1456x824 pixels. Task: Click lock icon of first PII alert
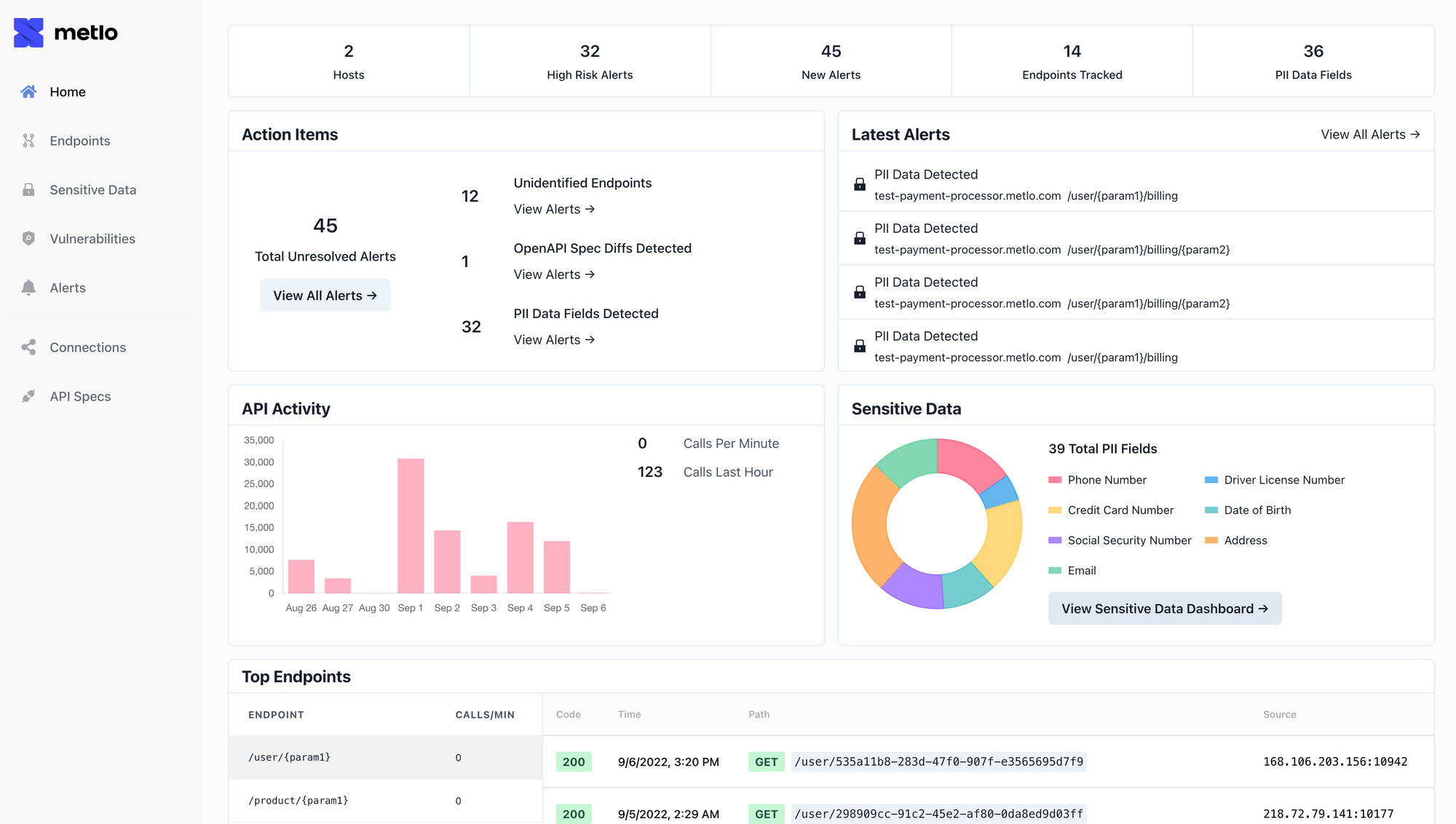[x=860, y=184]
